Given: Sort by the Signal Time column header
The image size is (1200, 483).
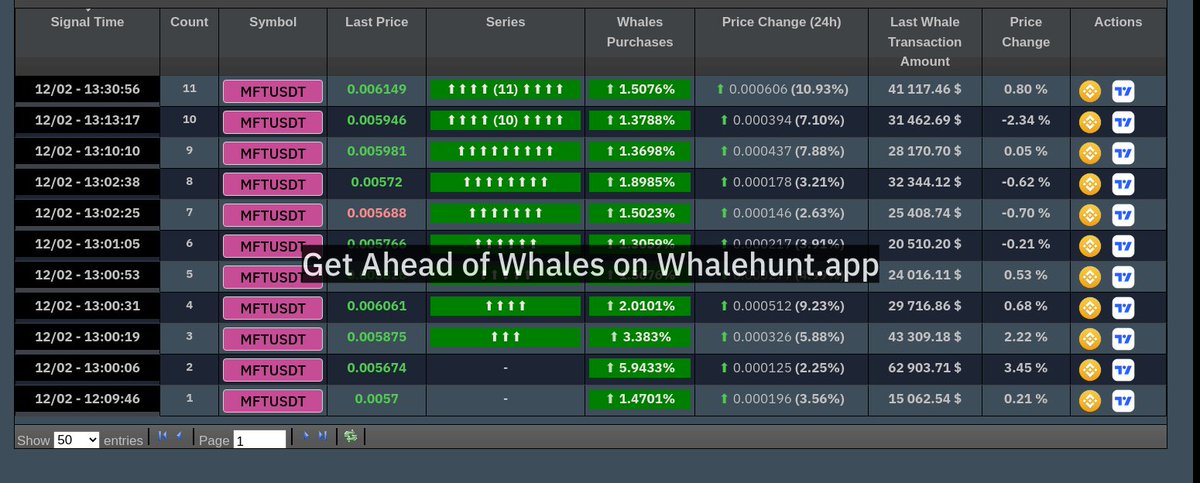Looking at the screenshot, I should (88, 41).
